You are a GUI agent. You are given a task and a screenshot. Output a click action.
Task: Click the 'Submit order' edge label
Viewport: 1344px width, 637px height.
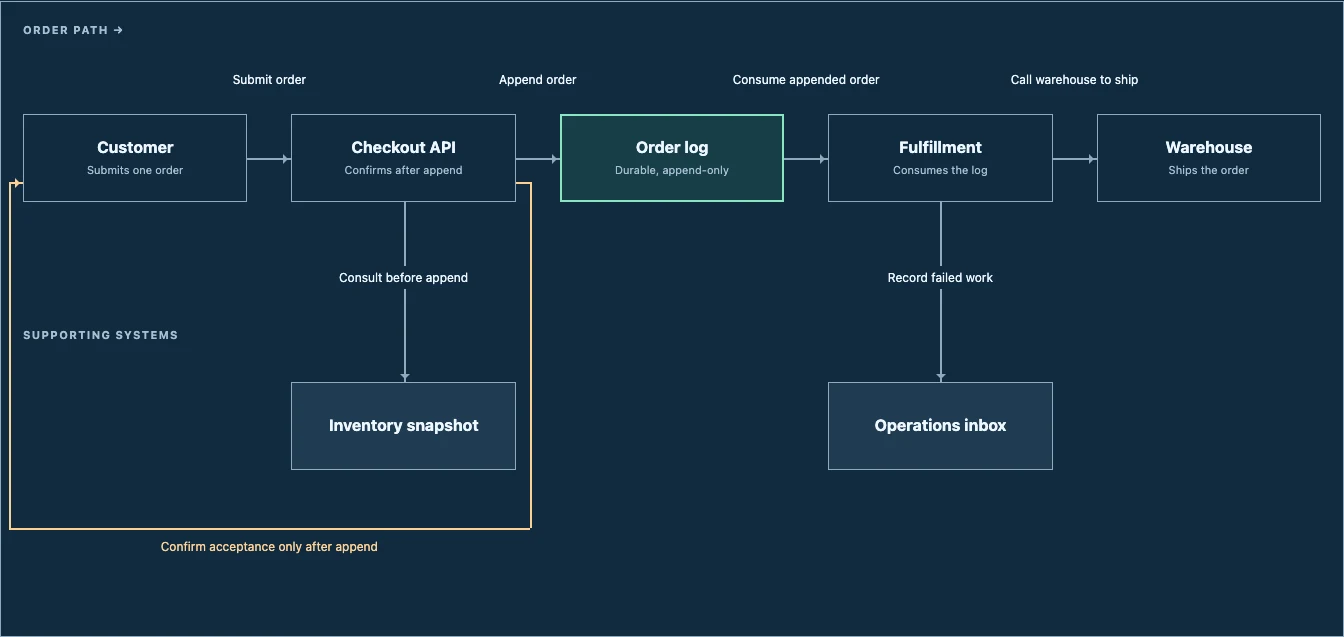pyautogui.click(x=269, y=80)
